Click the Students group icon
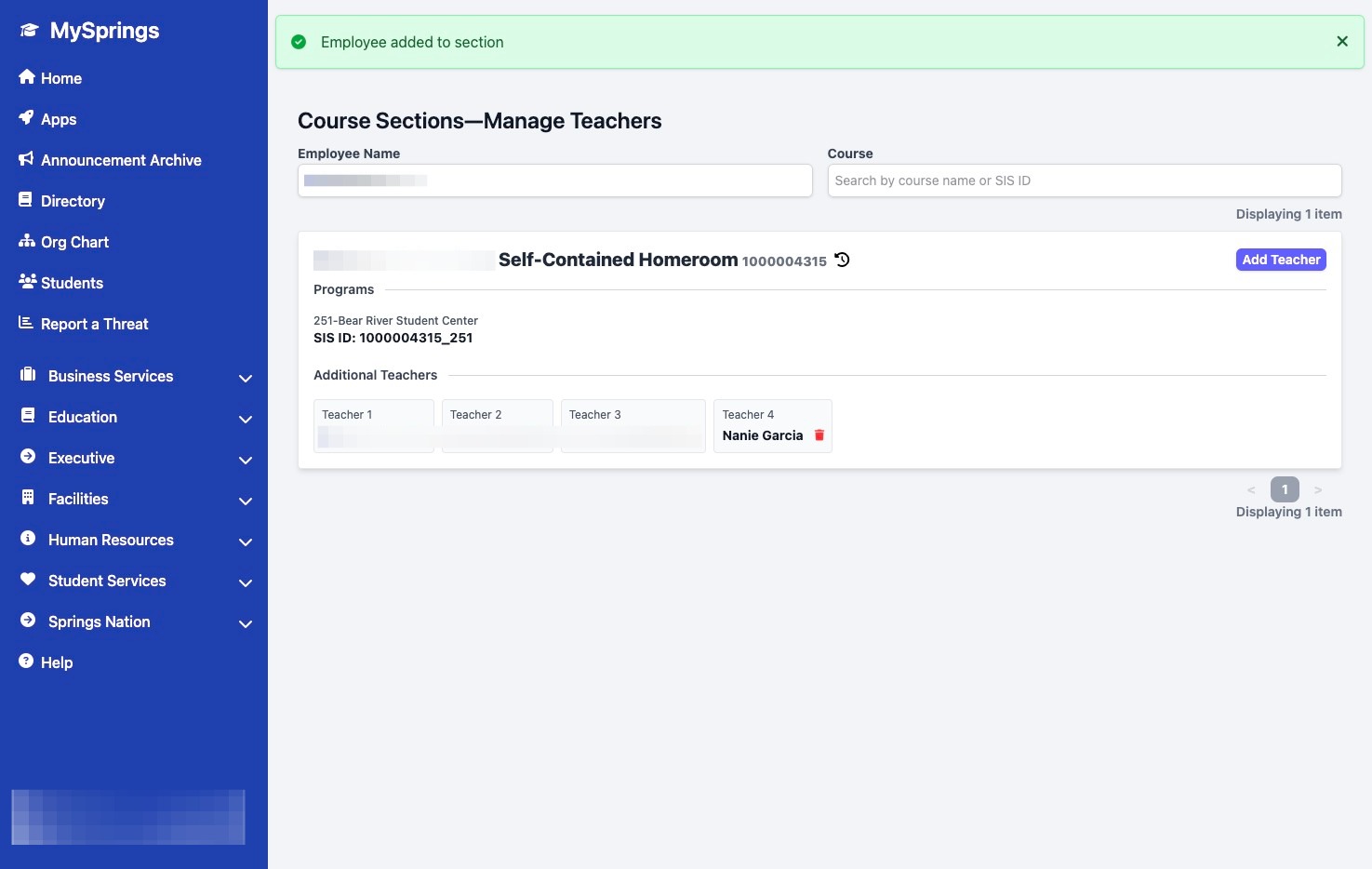The height and width of the screenshot is (869, 1372). (x=27, y=282)
